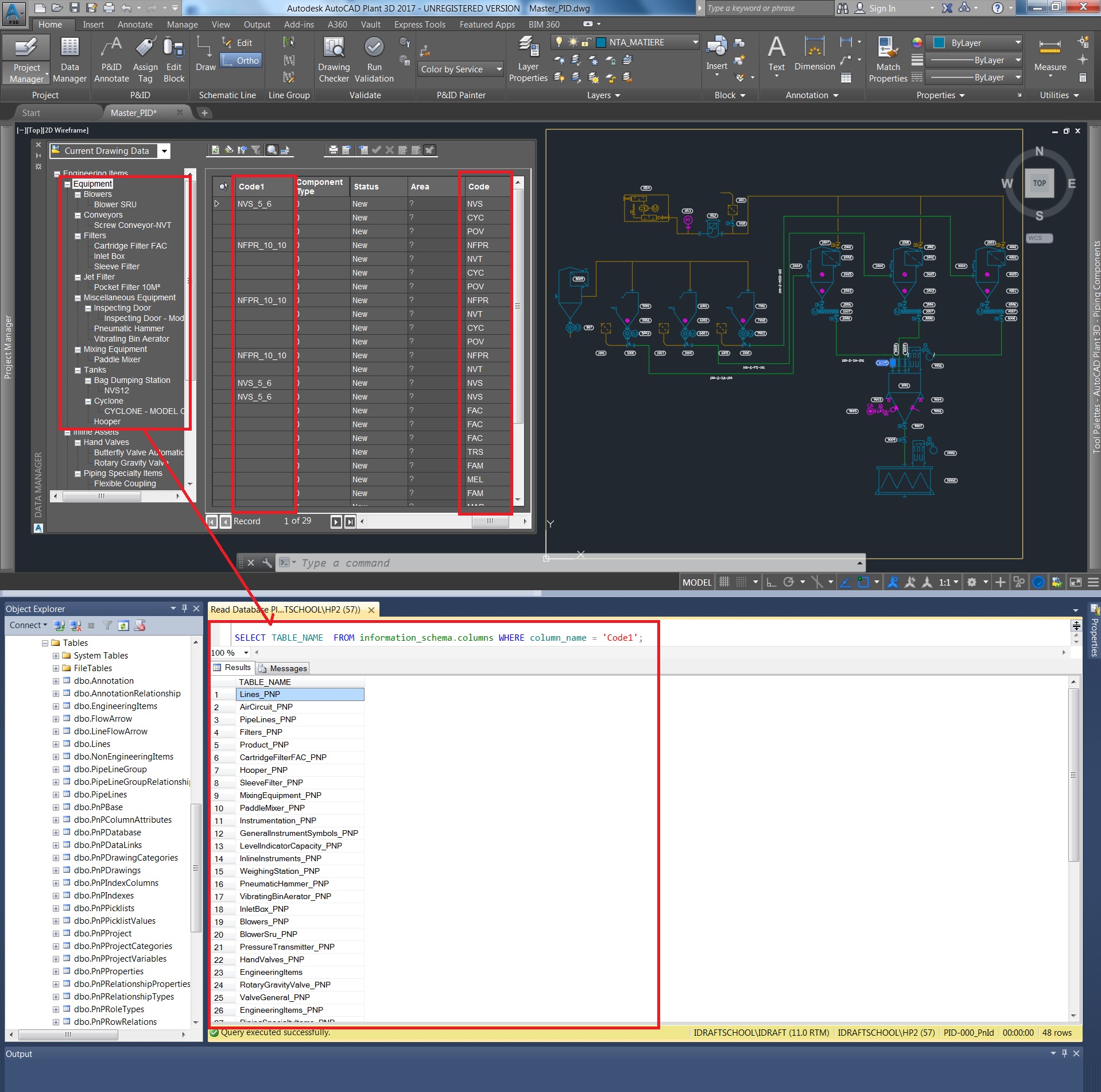This screenshot has height=1092, width=1101.
Task: Switch to the Manage ribbon tab
Action: (182, 25)
